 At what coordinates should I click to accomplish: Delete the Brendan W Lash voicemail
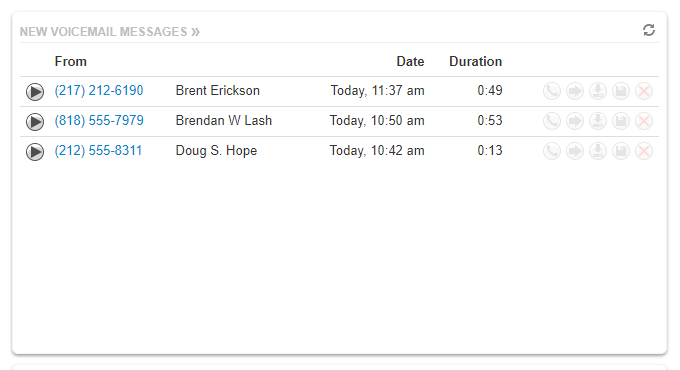(x=644, y=121)
